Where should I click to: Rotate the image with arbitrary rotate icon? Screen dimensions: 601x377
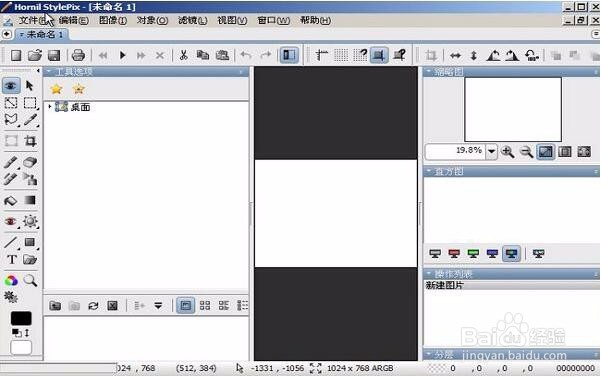(532, 56)
